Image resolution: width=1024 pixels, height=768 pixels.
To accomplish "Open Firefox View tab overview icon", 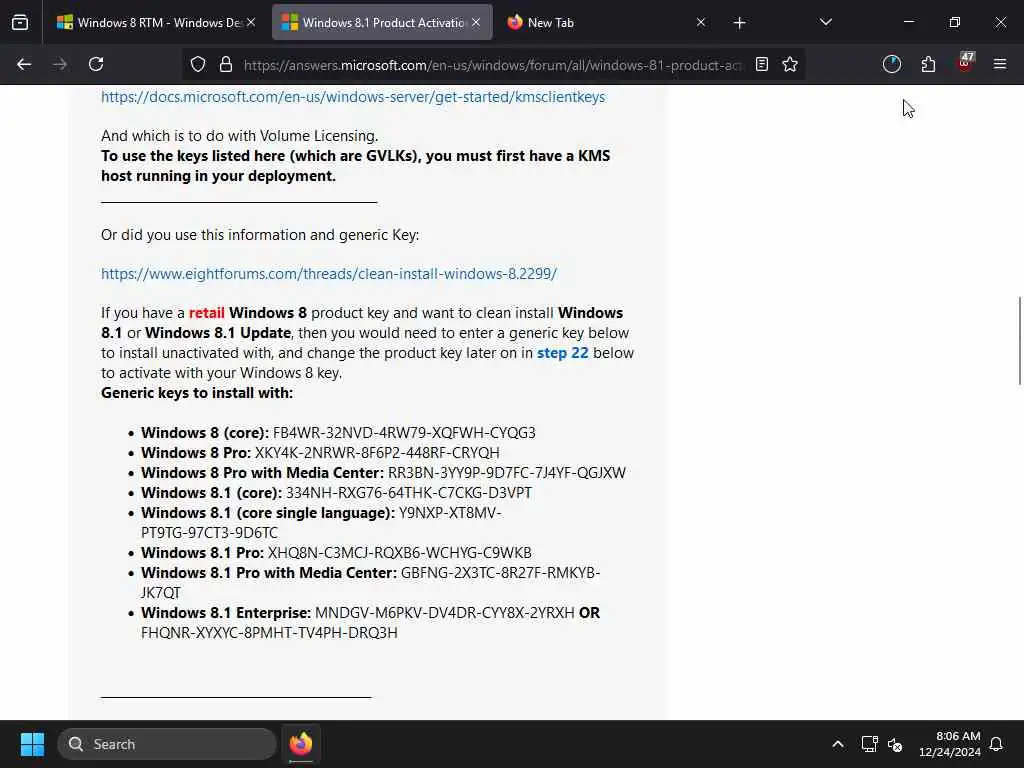I will tap(20, 23).
